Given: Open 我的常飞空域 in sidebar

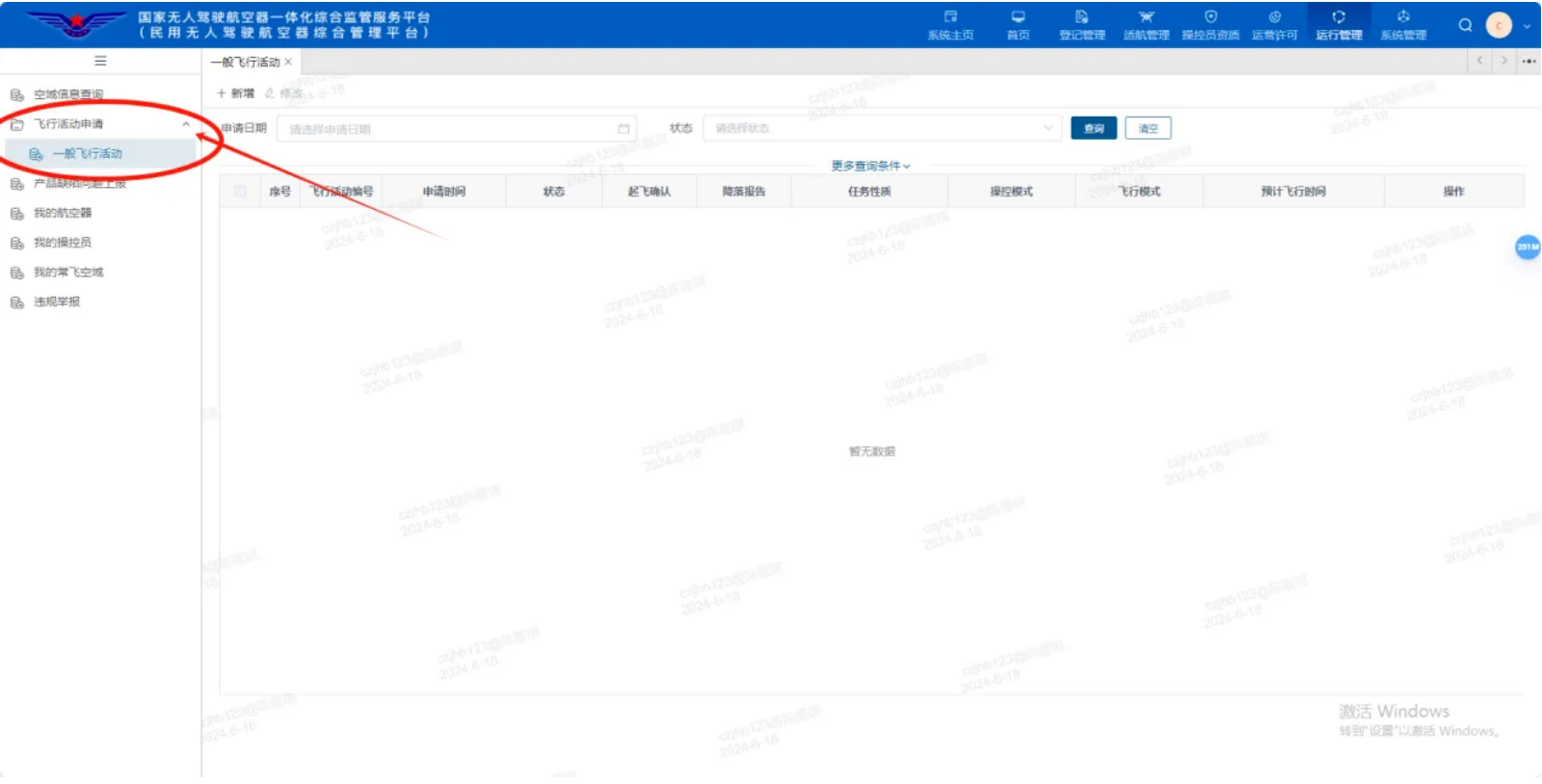Looking at the screenshot, I should 68,273.
